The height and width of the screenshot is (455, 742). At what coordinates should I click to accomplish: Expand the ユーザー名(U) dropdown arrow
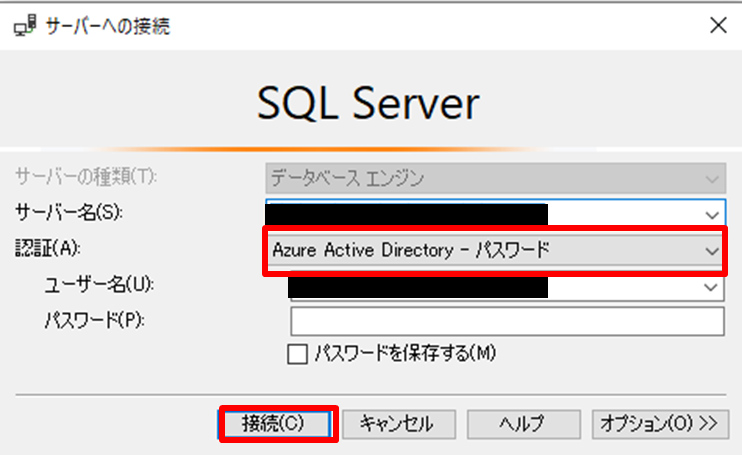coord(710,287)
